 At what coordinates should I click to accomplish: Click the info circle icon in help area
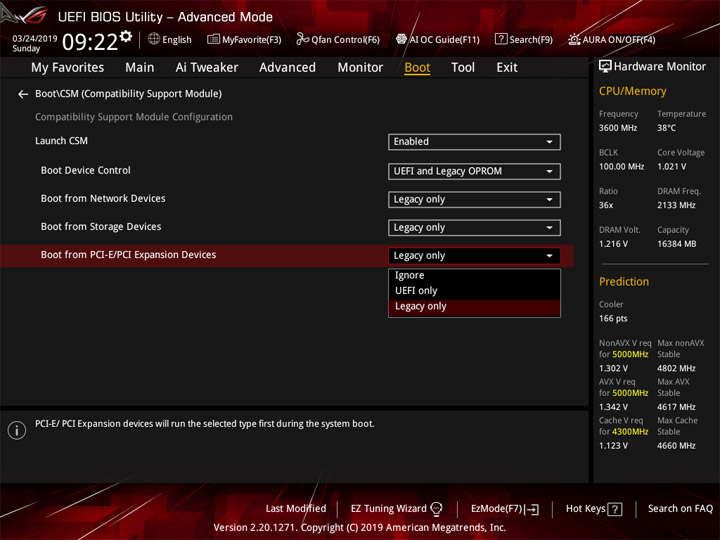tap(17, 430)
